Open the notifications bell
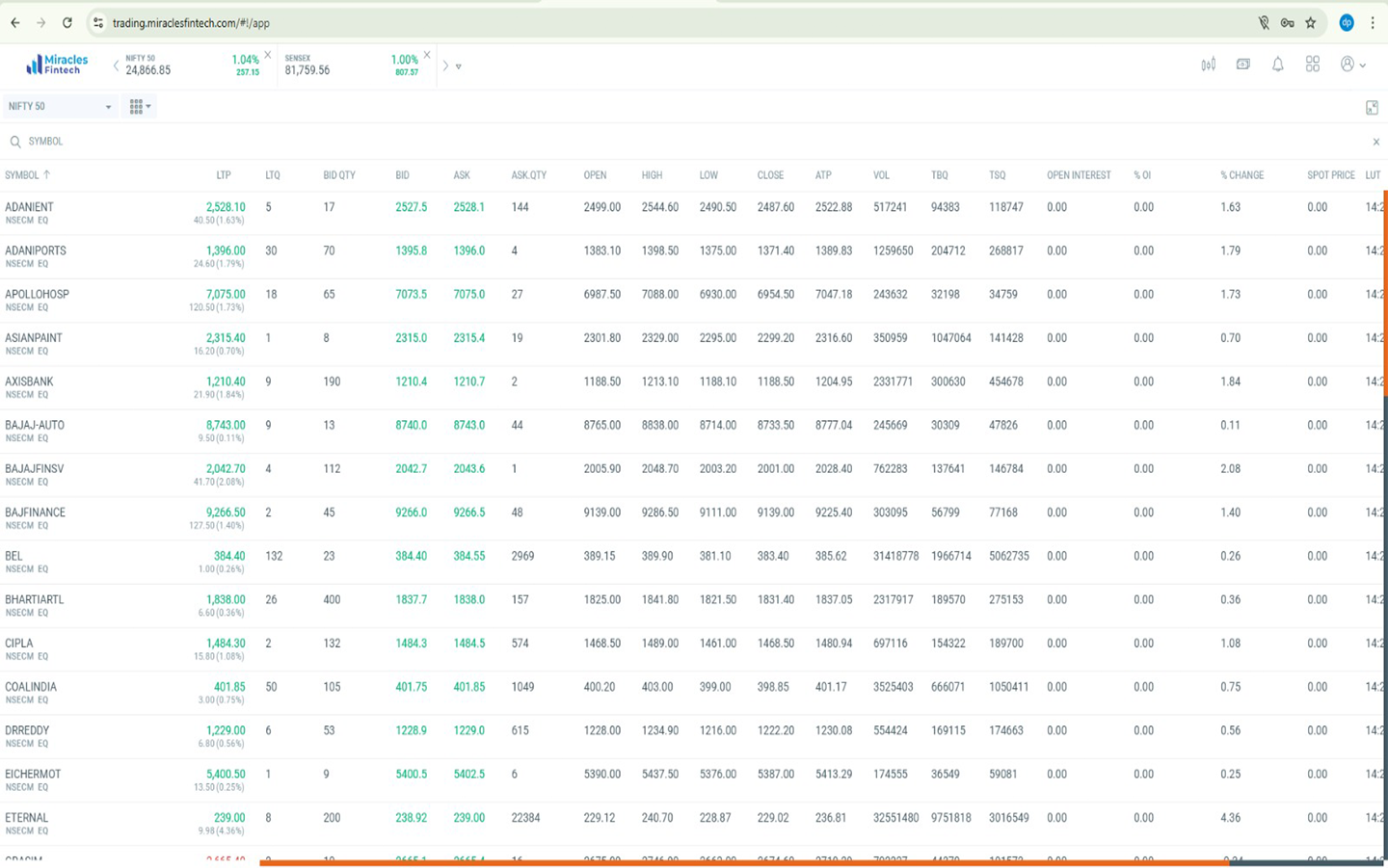The image size is (1388, 868). [1277, 65]
